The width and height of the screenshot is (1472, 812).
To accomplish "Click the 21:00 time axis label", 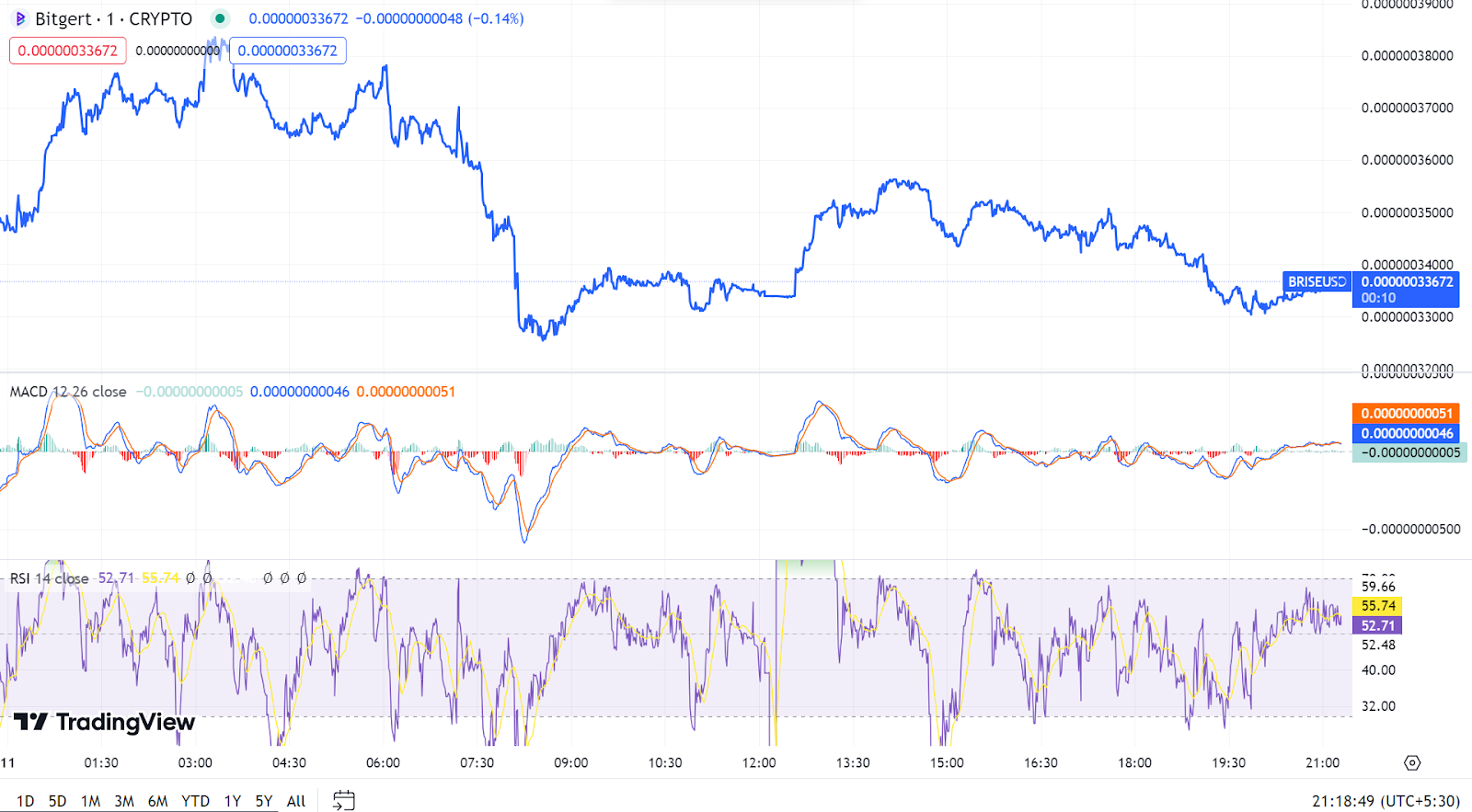I will (1322, 762).
